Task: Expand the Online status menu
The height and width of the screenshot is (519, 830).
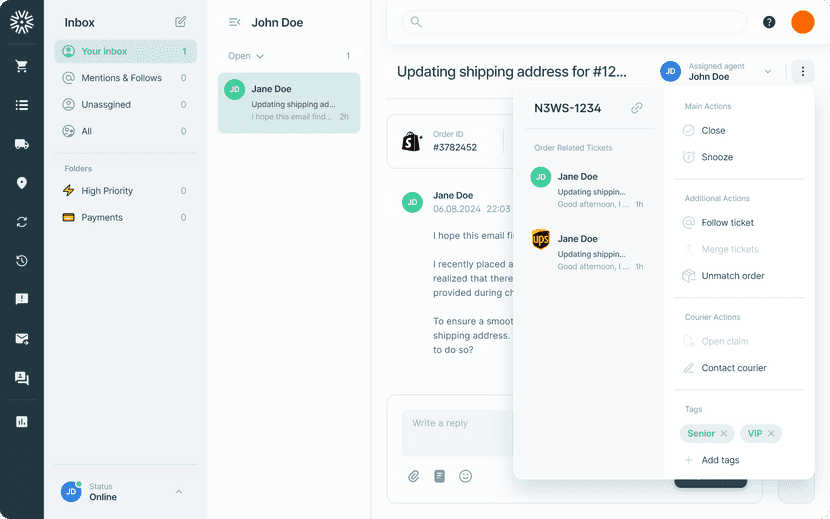Action: coord(179,491)
